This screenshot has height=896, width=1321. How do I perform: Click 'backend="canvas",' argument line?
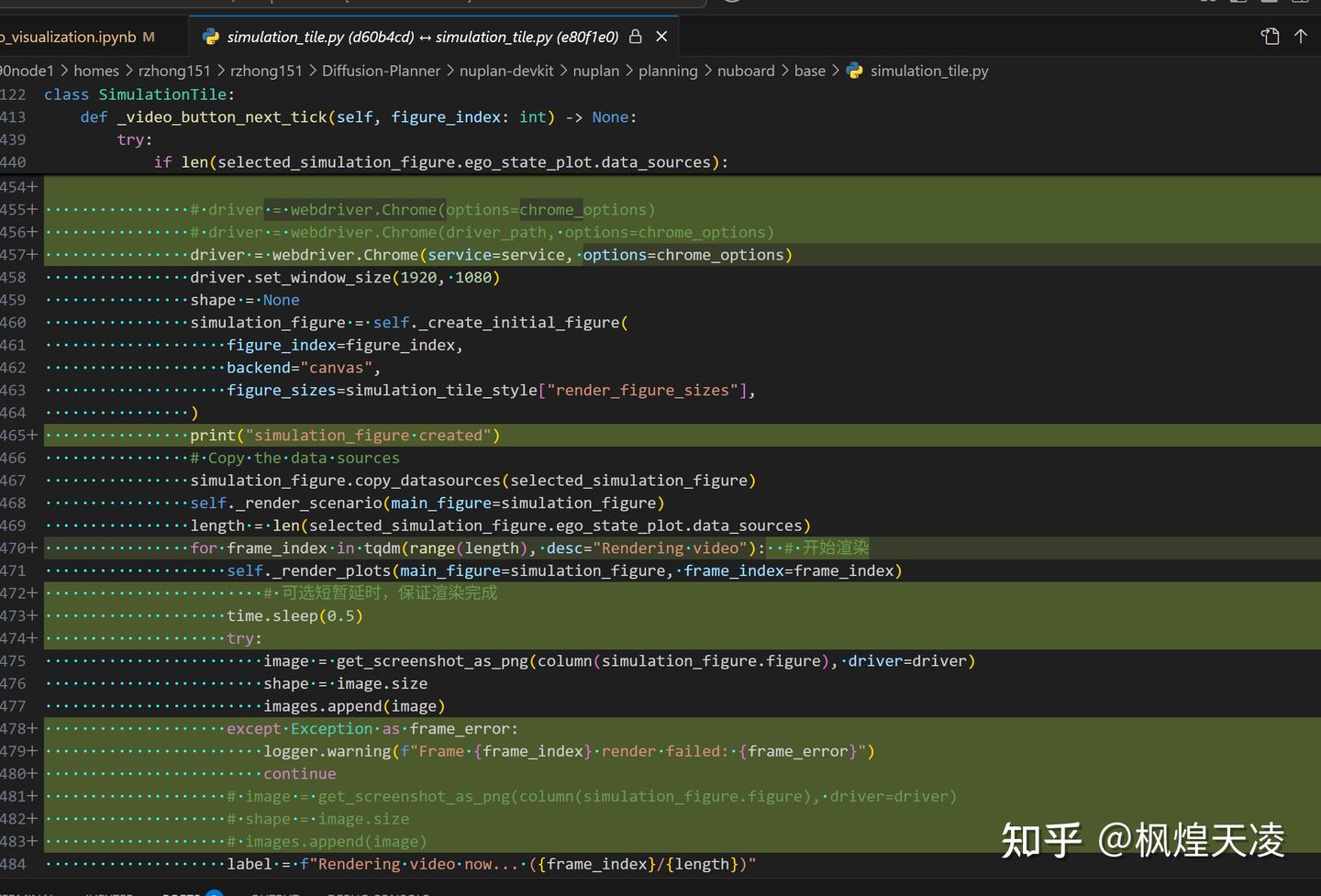[x=304, y=368]
